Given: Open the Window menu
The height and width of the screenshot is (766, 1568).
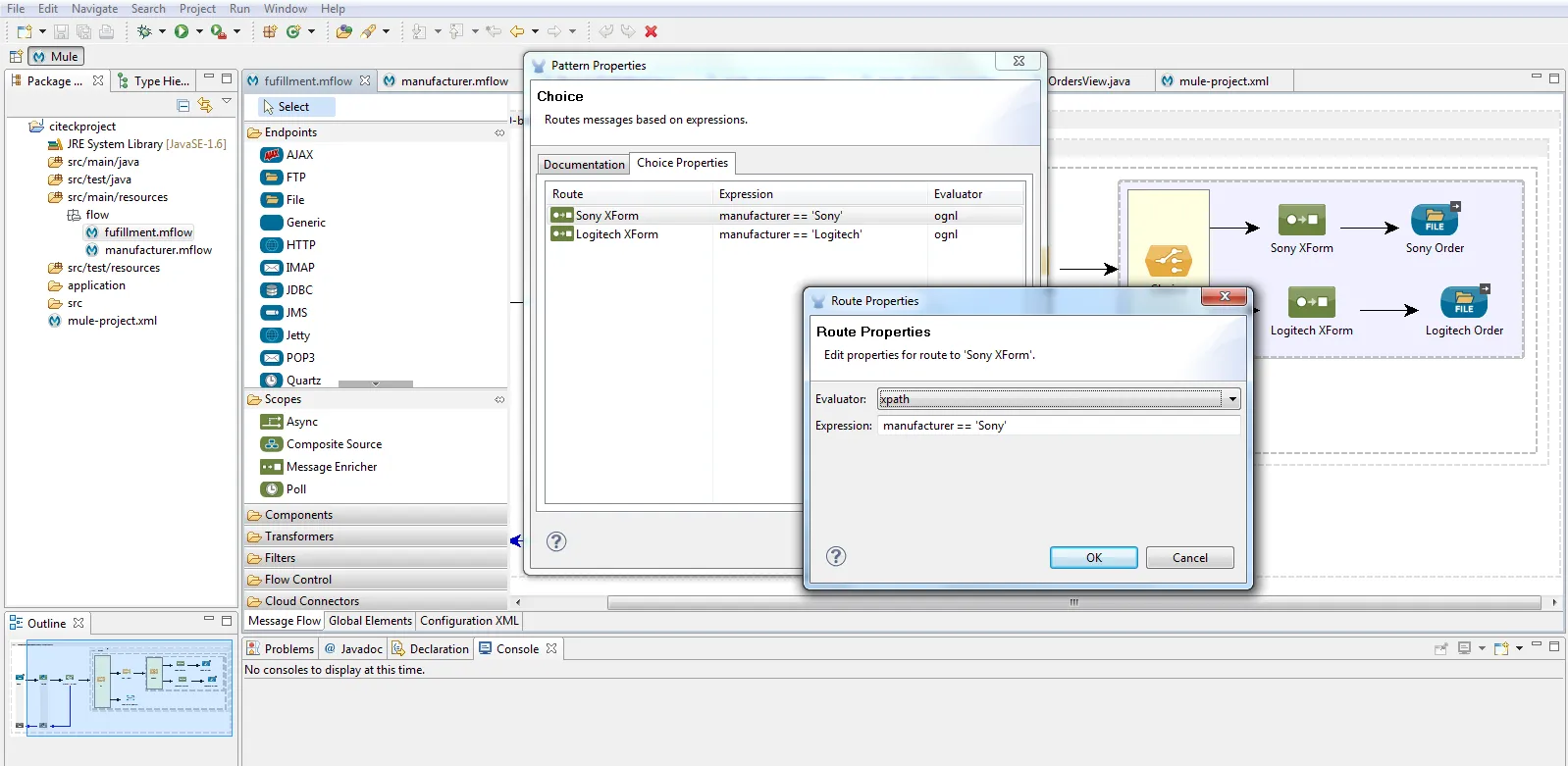Looking at the screenshot, I should pyautogui.click(x=285, y=8).
